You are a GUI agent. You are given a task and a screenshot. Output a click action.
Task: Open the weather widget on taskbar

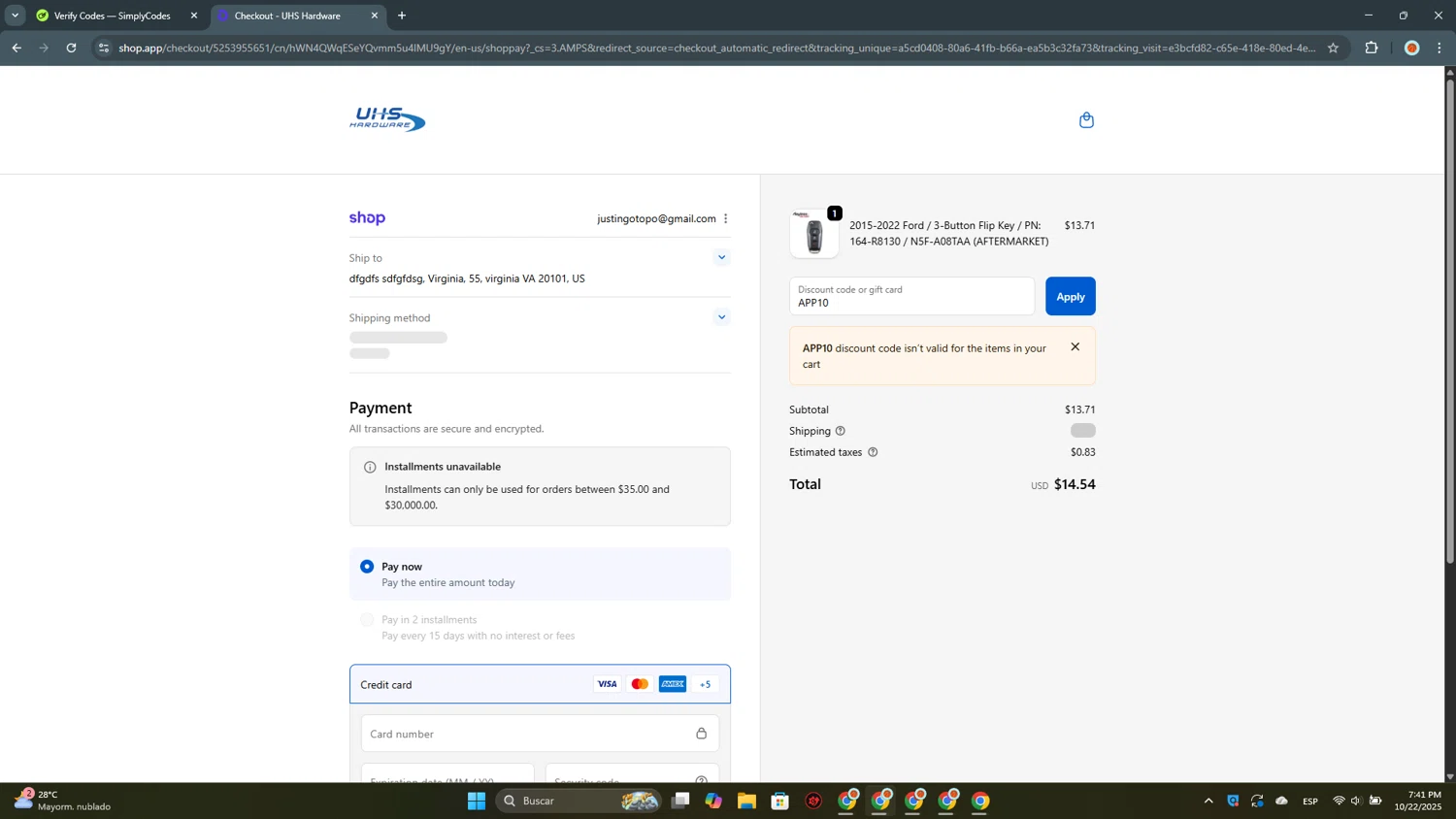62,801
